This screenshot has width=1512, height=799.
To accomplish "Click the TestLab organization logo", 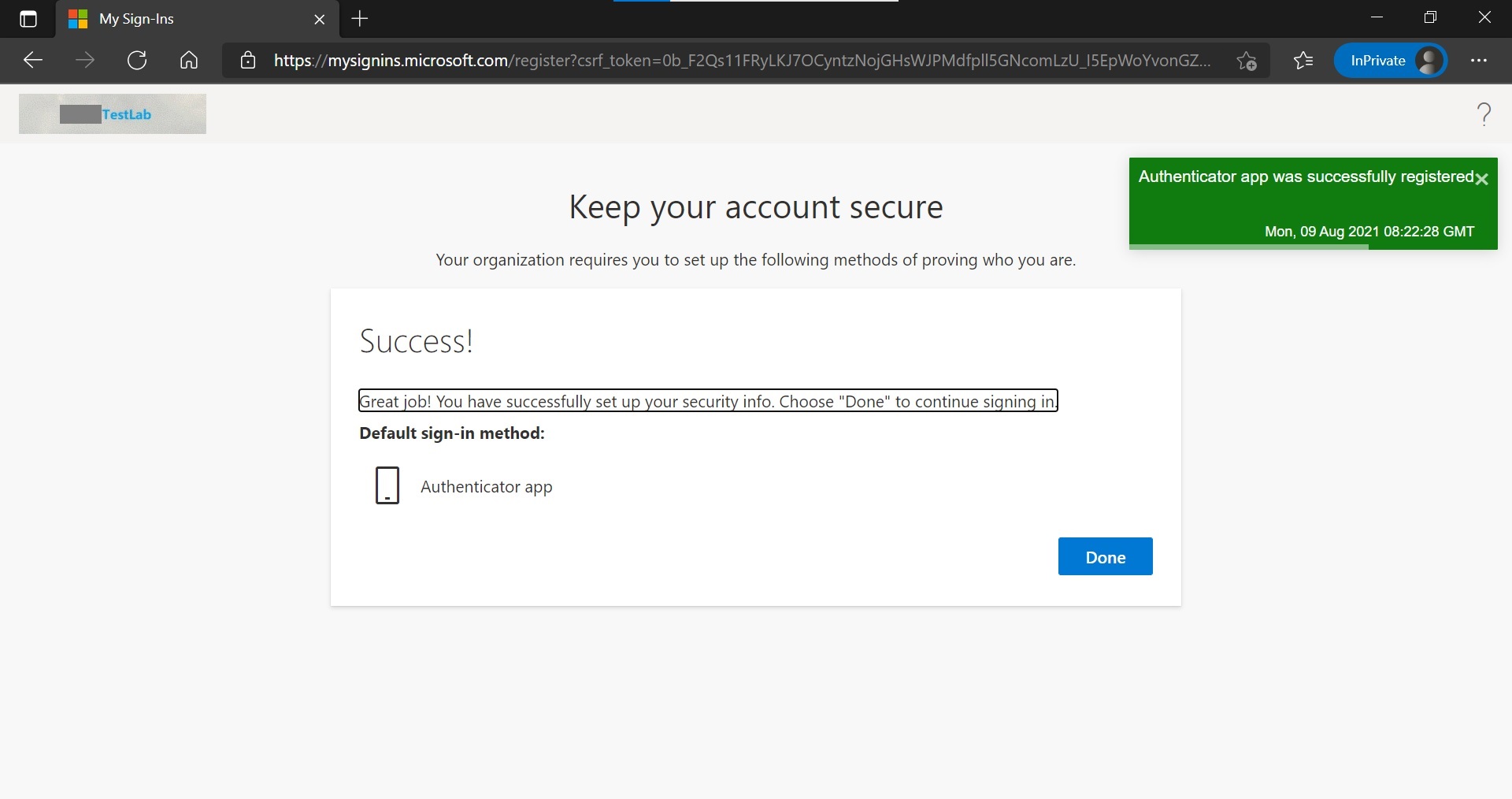I will (x=112, y=113).
